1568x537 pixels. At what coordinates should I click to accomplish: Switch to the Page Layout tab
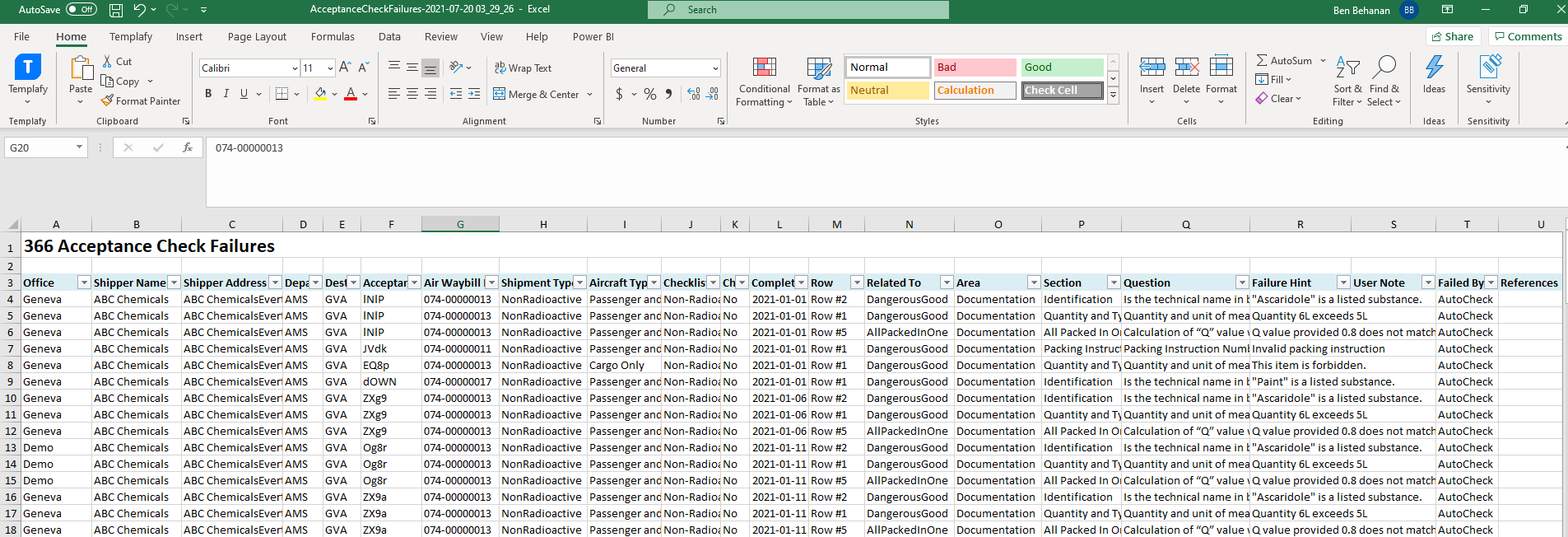coord(257,37)
